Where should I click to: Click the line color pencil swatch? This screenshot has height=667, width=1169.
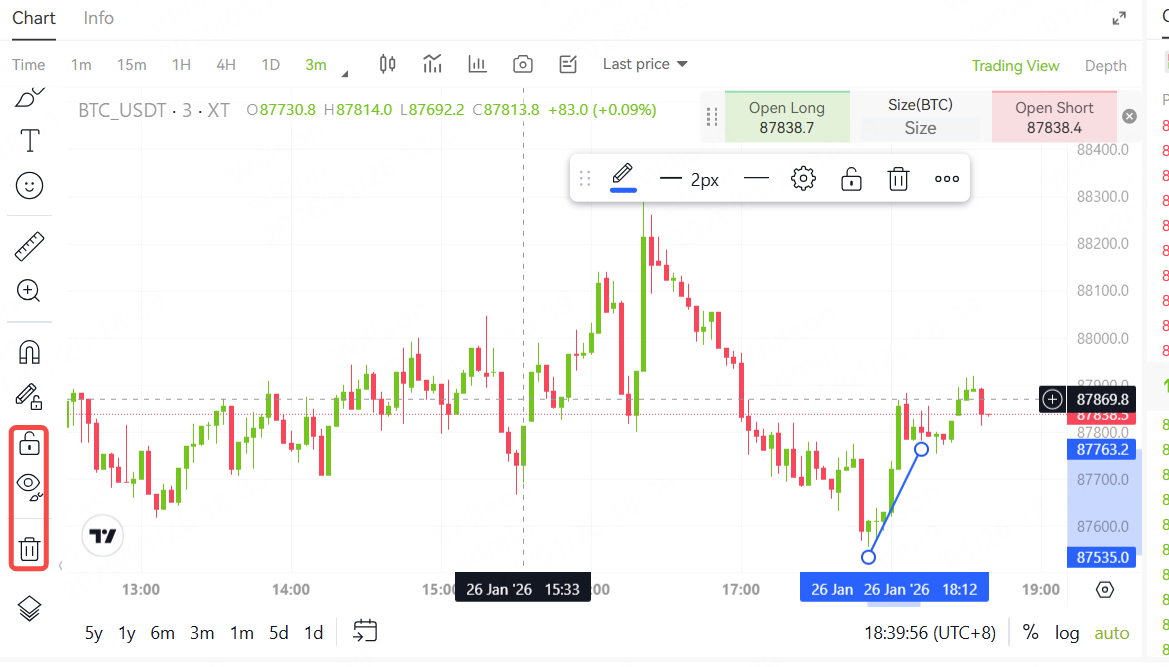tap(623, 177)
